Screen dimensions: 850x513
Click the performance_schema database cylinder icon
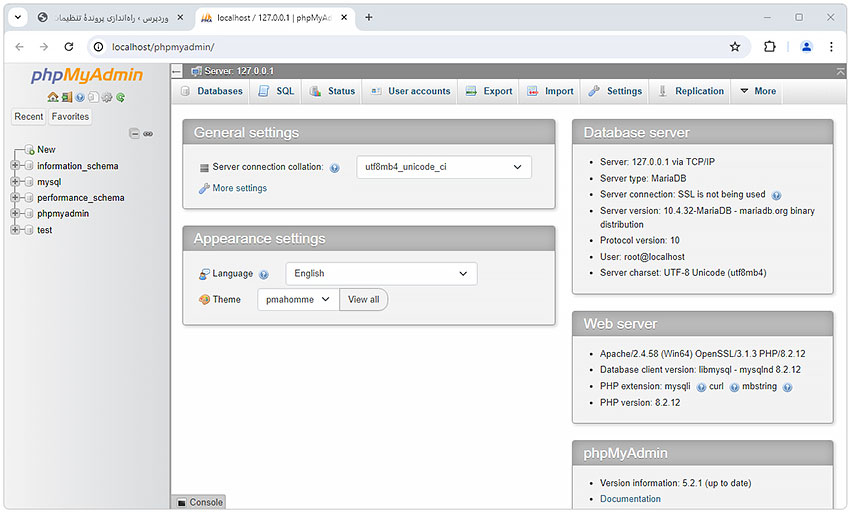point(29,197)
